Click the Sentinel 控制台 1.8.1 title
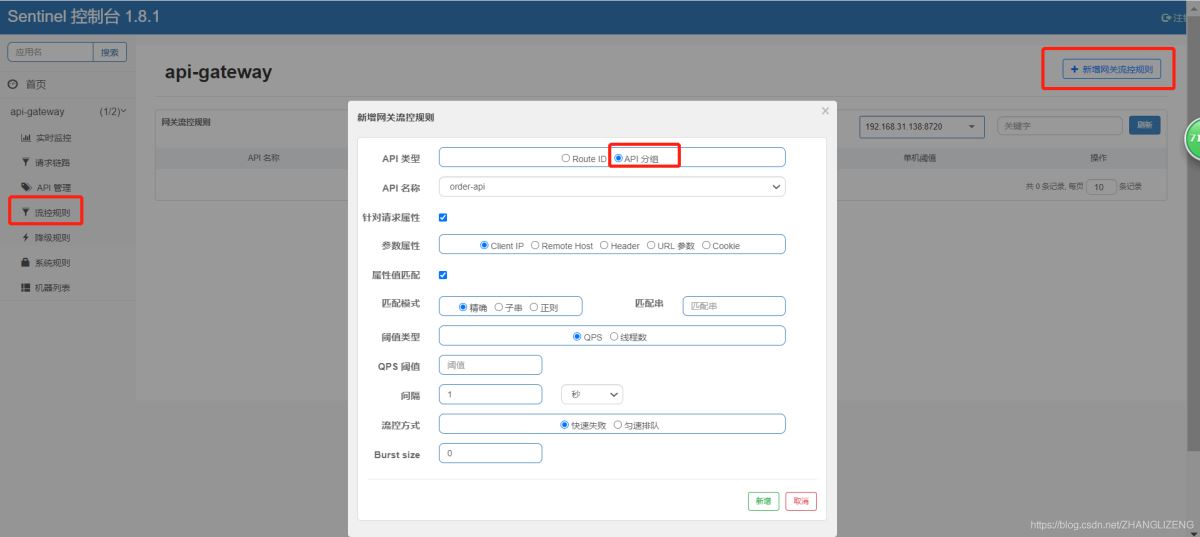This screenshot has width=1200, height=537. coord(83,17)
